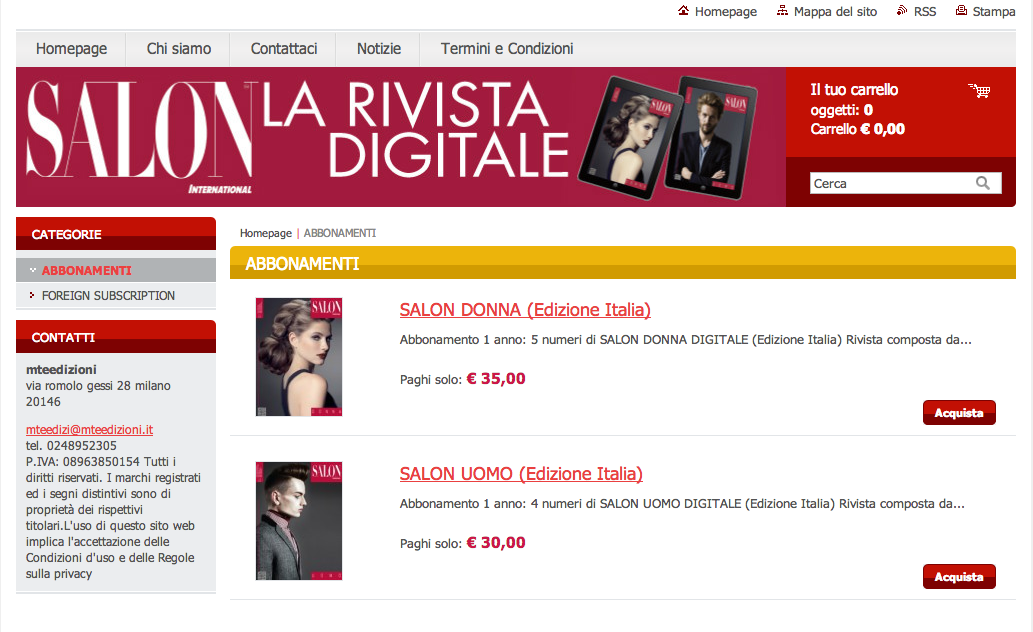Click the tel. 0248952305 text
The width and height of the screenshot is (1033, 632).
[x=71, y=445]
